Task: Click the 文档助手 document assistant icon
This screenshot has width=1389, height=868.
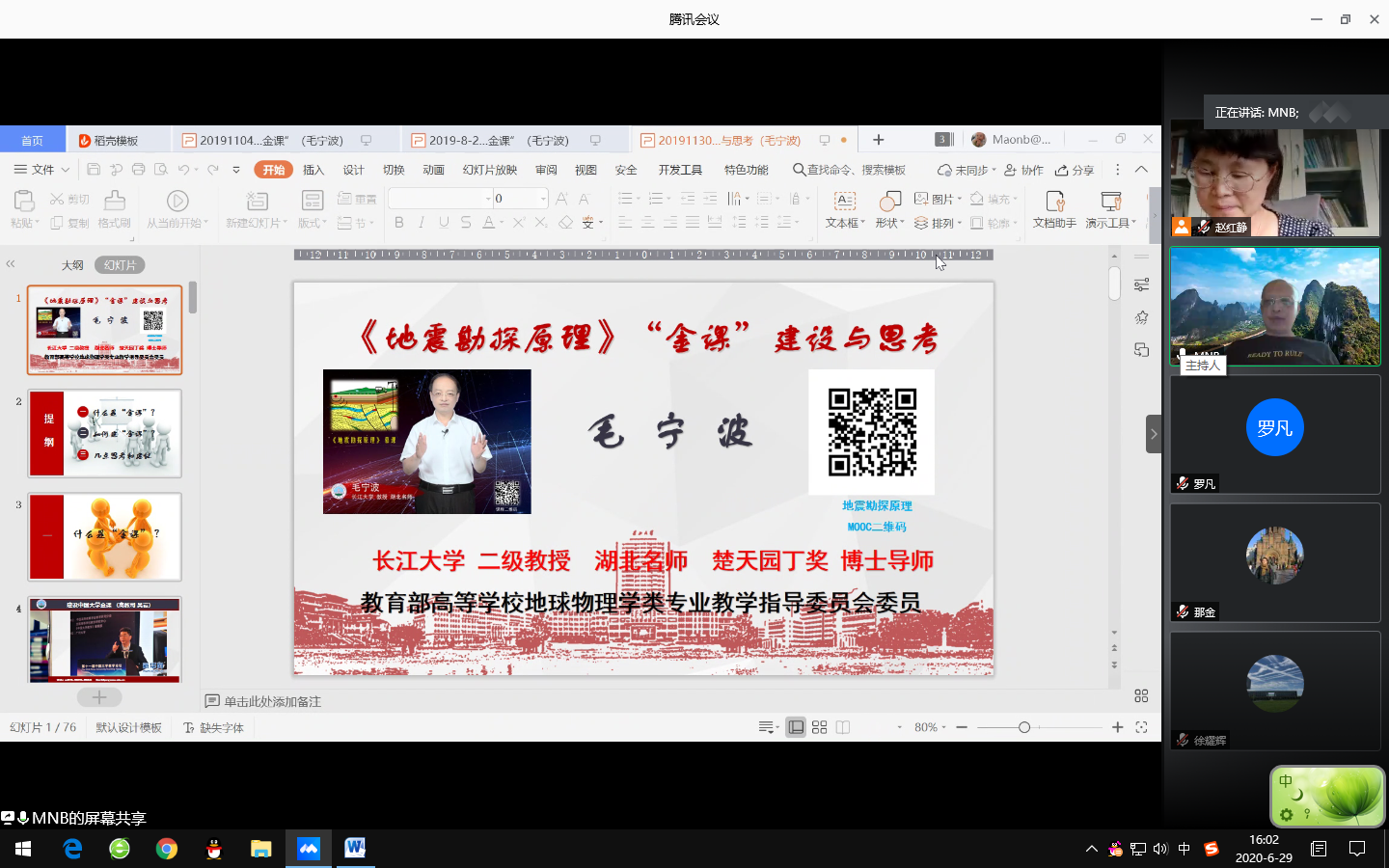Action: pos(1054,201)
